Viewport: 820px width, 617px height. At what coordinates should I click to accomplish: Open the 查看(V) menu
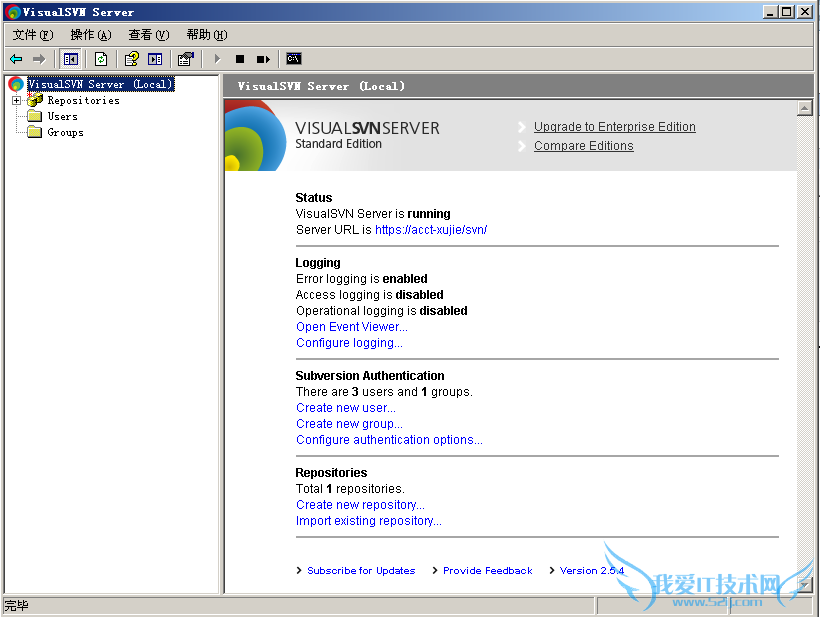(x=149, y=35)
